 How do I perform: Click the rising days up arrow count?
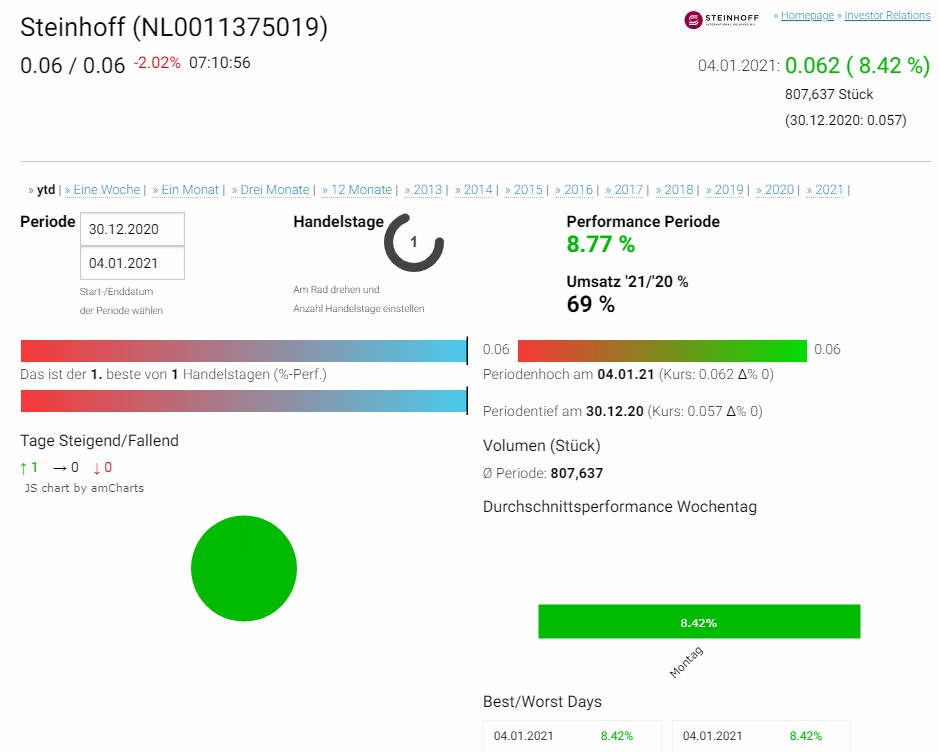[29, 468]
